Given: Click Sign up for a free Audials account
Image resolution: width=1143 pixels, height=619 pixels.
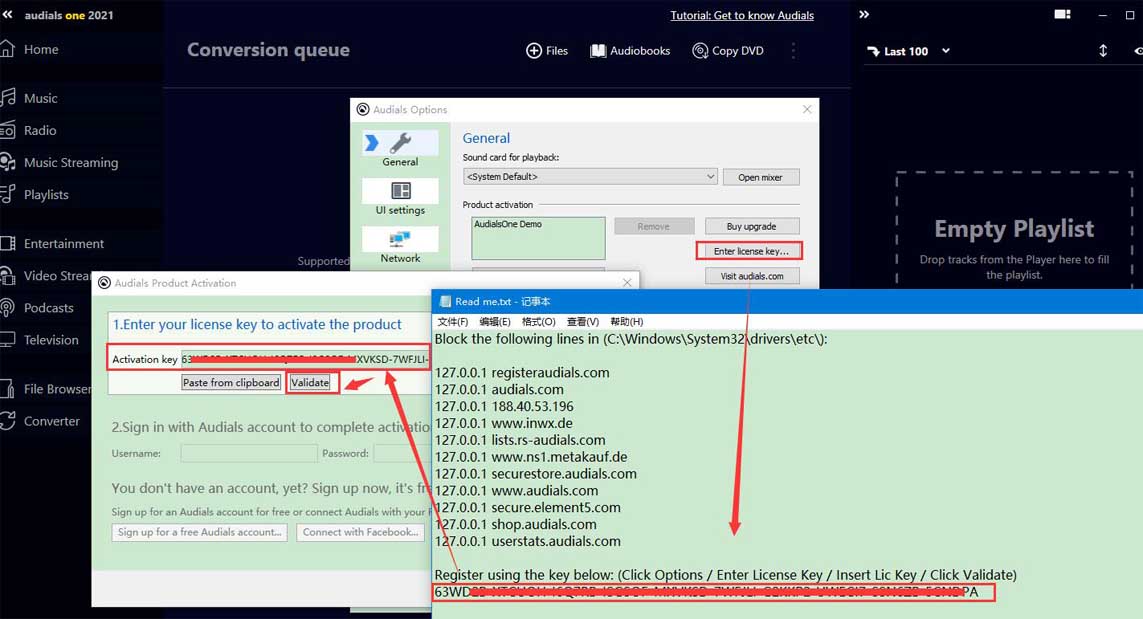Looking at the screenshot, I should [200, 532].
